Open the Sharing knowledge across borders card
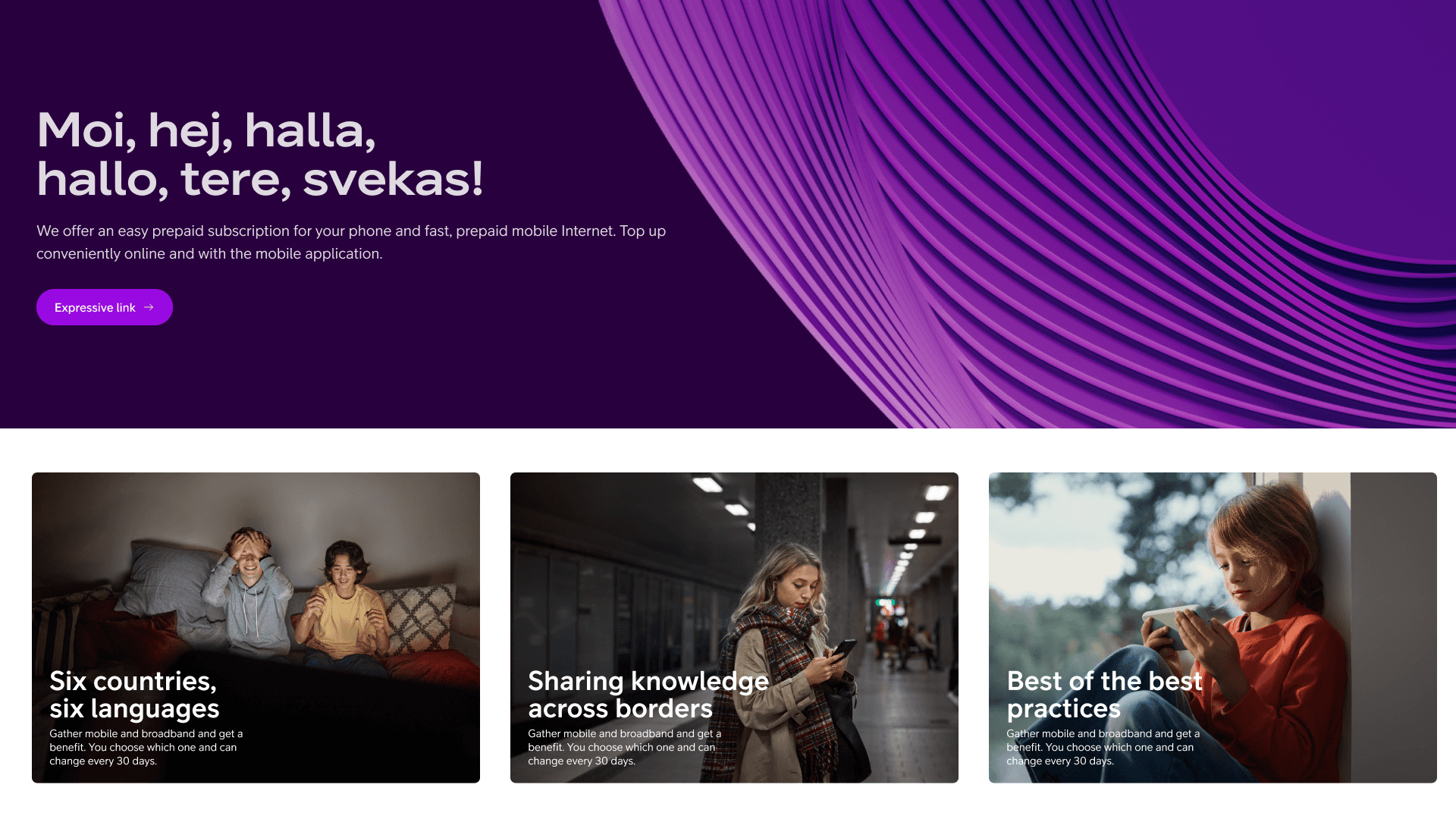Screen dimensions: 1456x819 [x=734, y=627]
